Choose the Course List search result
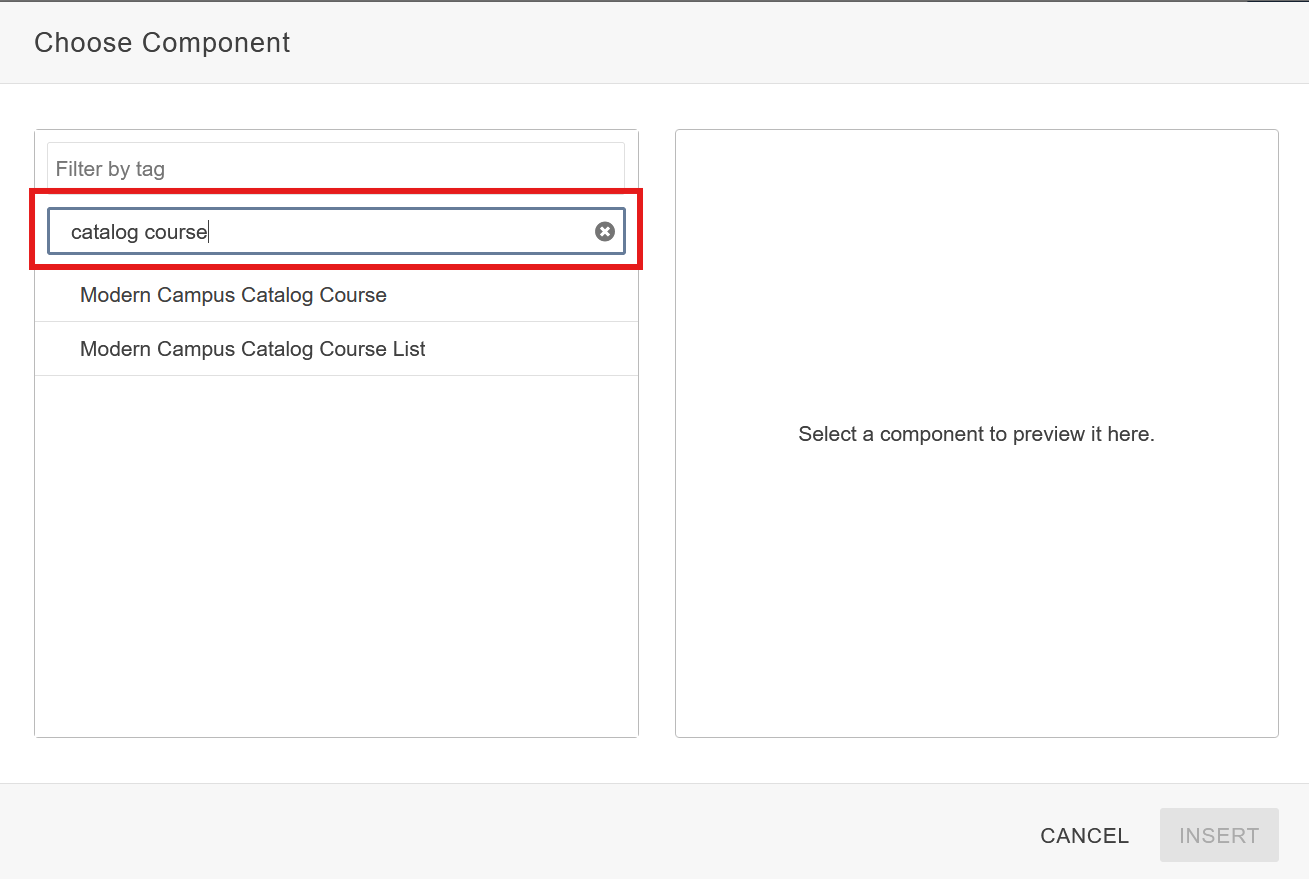Screen dimensions: 1309x879 252,349
